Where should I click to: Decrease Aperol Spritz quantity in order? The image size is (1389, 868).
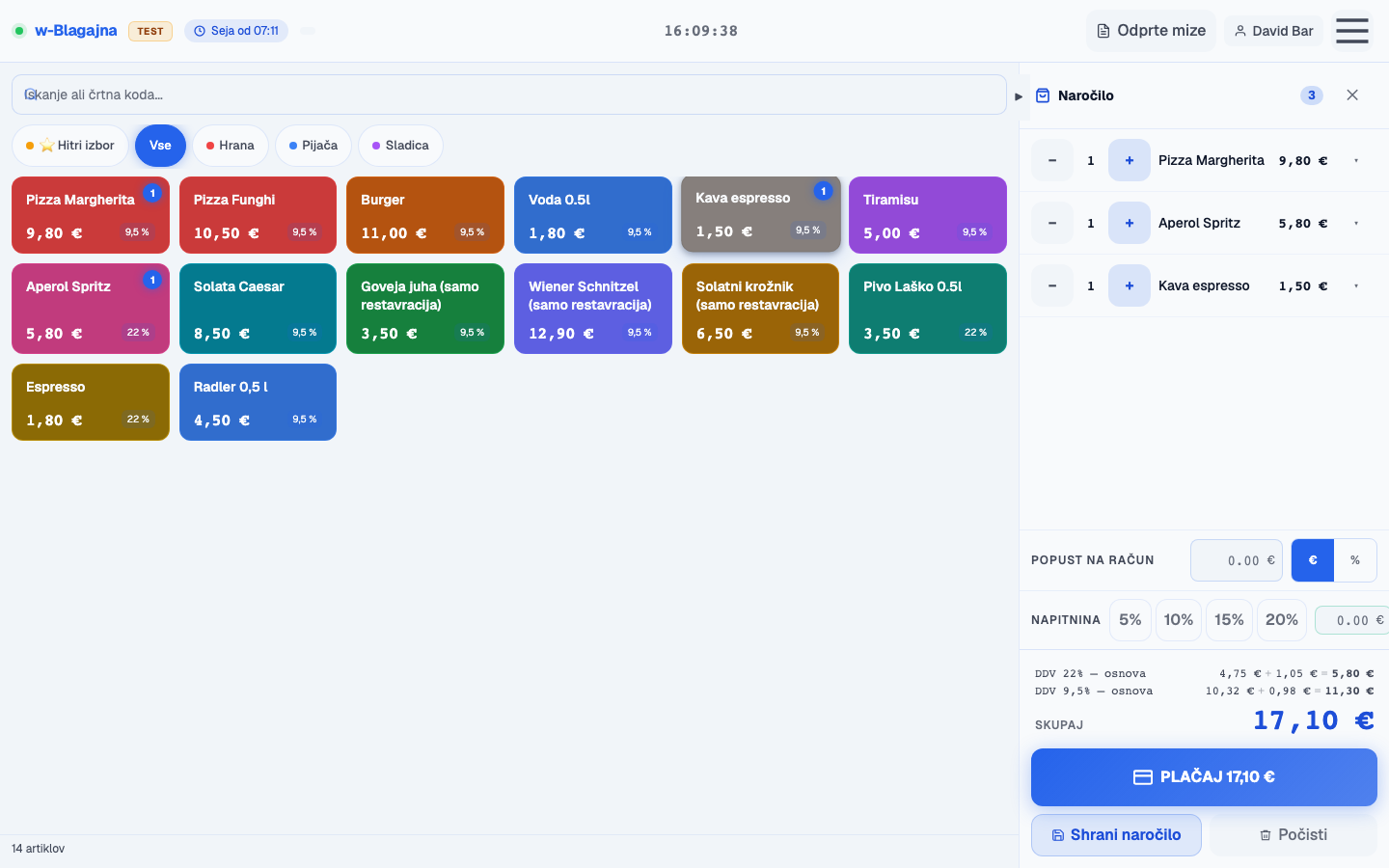tap(1052, 224)
